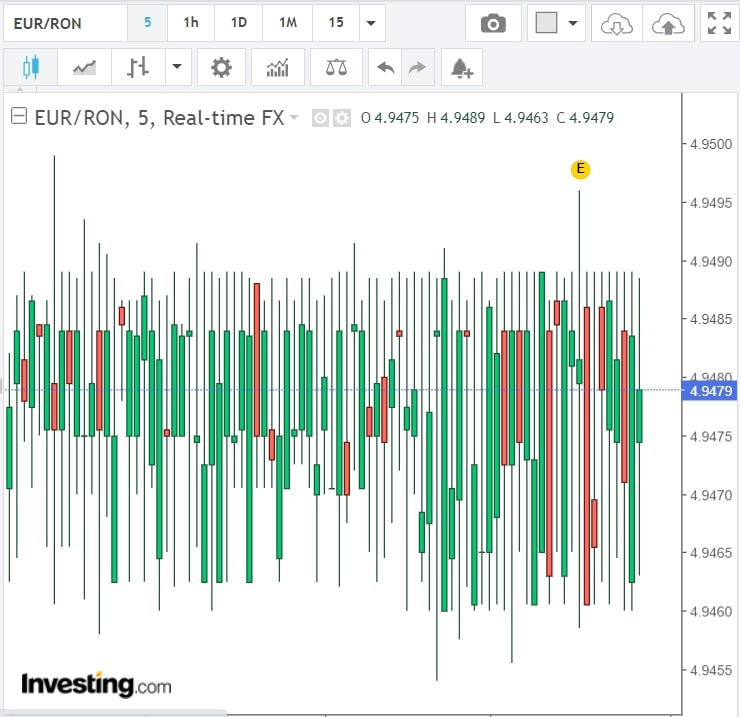Image resolution: width=740 pixels, height=717 pixels.
Task: Open chart properties gear icon
Action: click(221, 68)
